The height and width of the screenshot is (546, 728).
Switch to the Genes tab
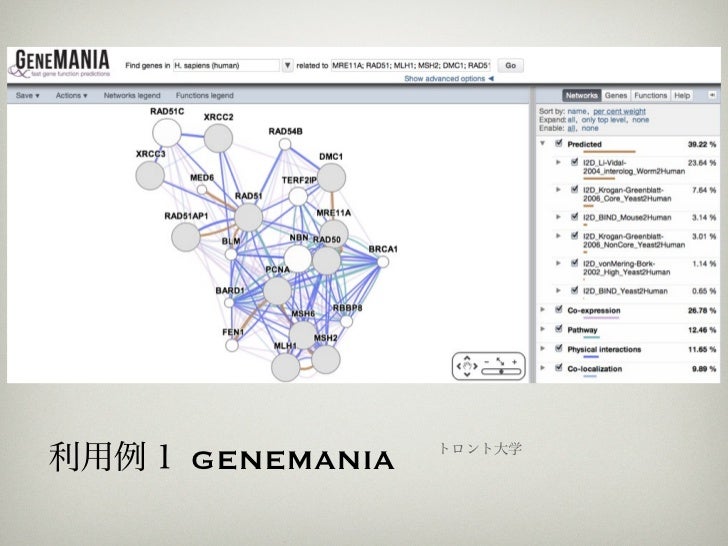616,95
